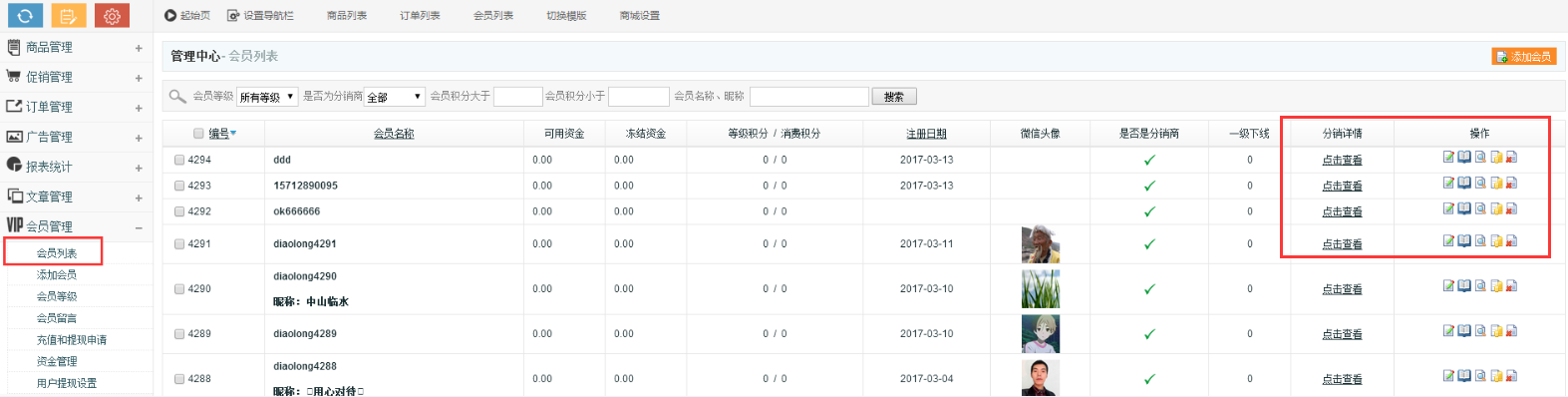The height and width of the screenshot is (397, 1568).
Task: Check the checkbox for member 4288
Action: pyautogui.click(x=179, y=379)
